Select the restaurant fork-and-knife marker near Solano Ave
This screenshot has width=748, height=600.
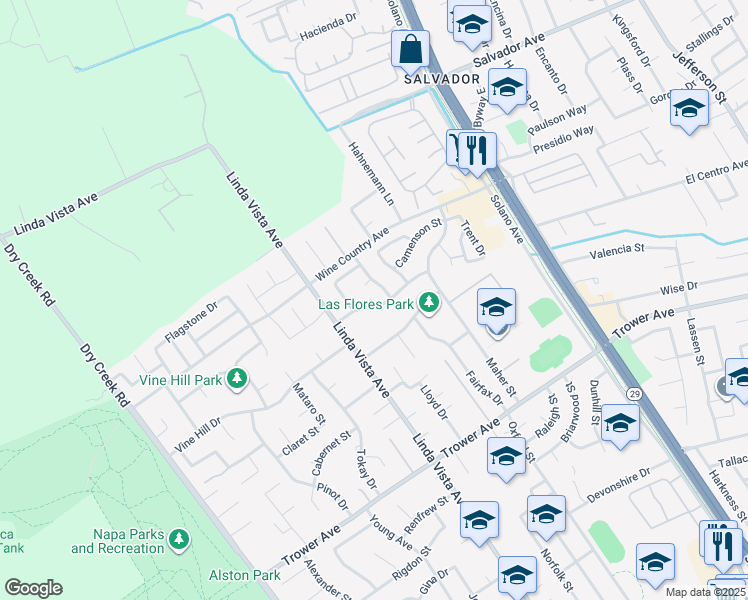click(477, 154)
